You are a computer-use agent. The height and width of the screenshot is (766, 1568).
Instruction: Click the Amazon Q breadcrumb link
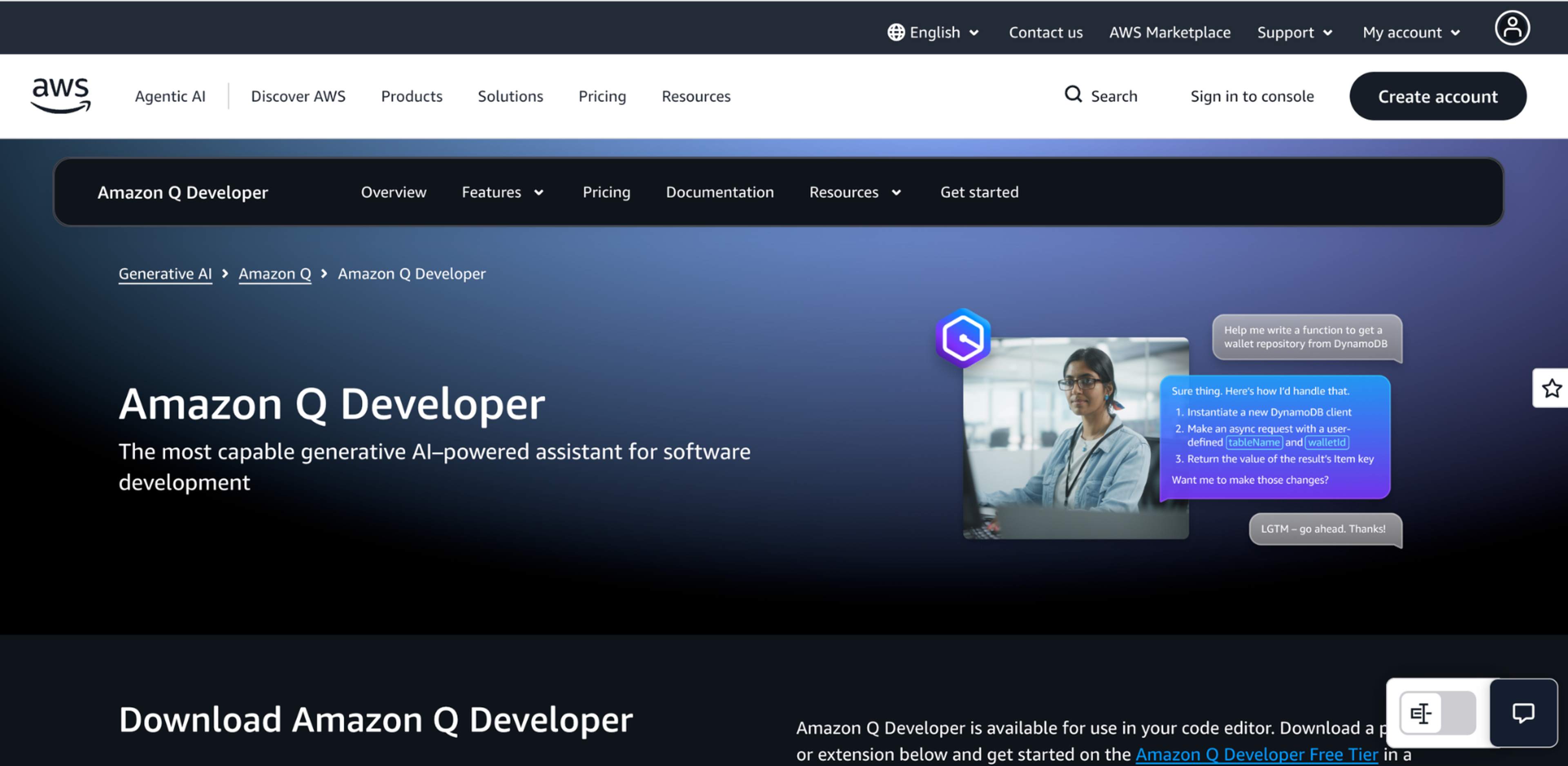click(274, 274)
